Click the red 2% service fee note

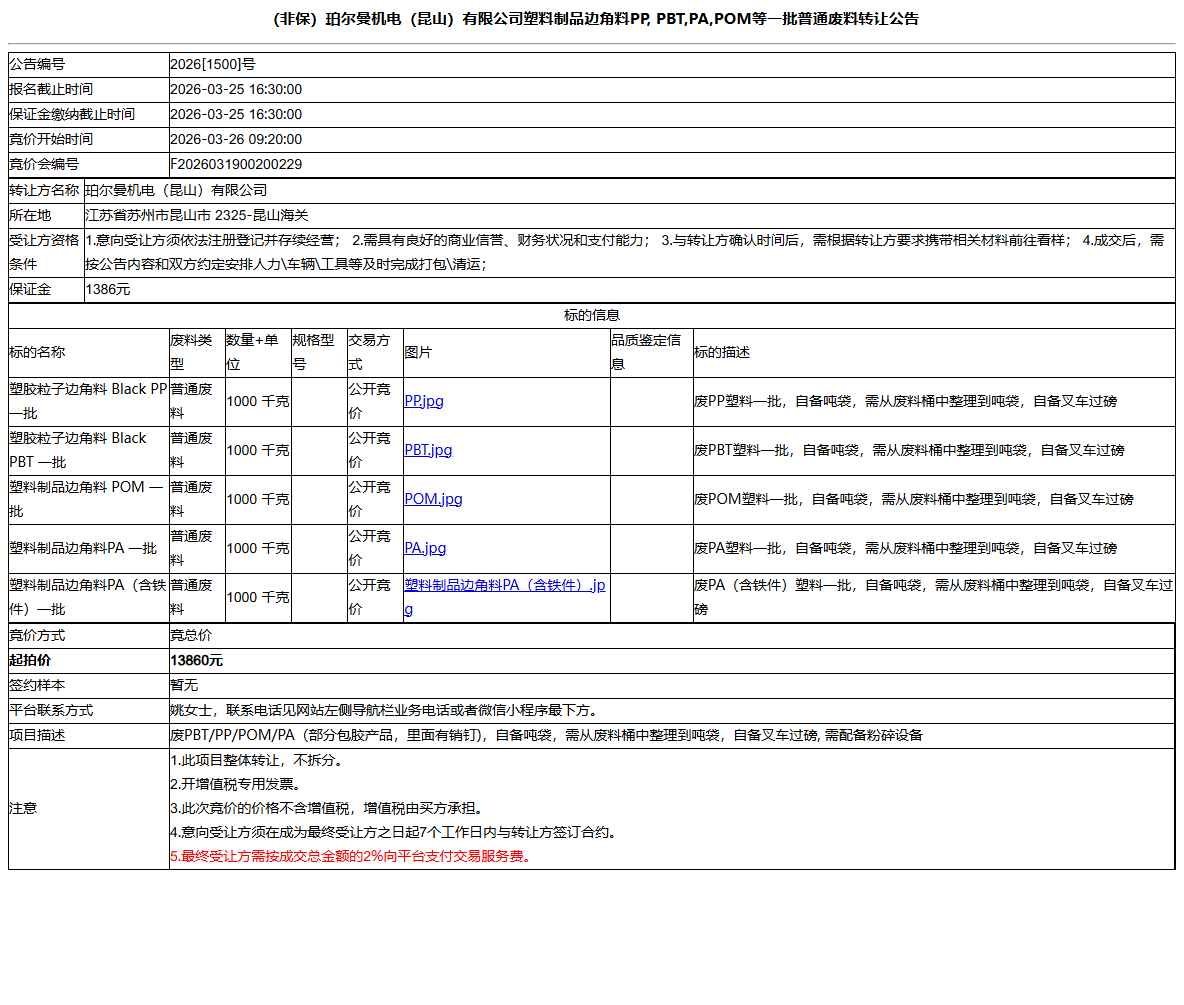tap(350, 856)
